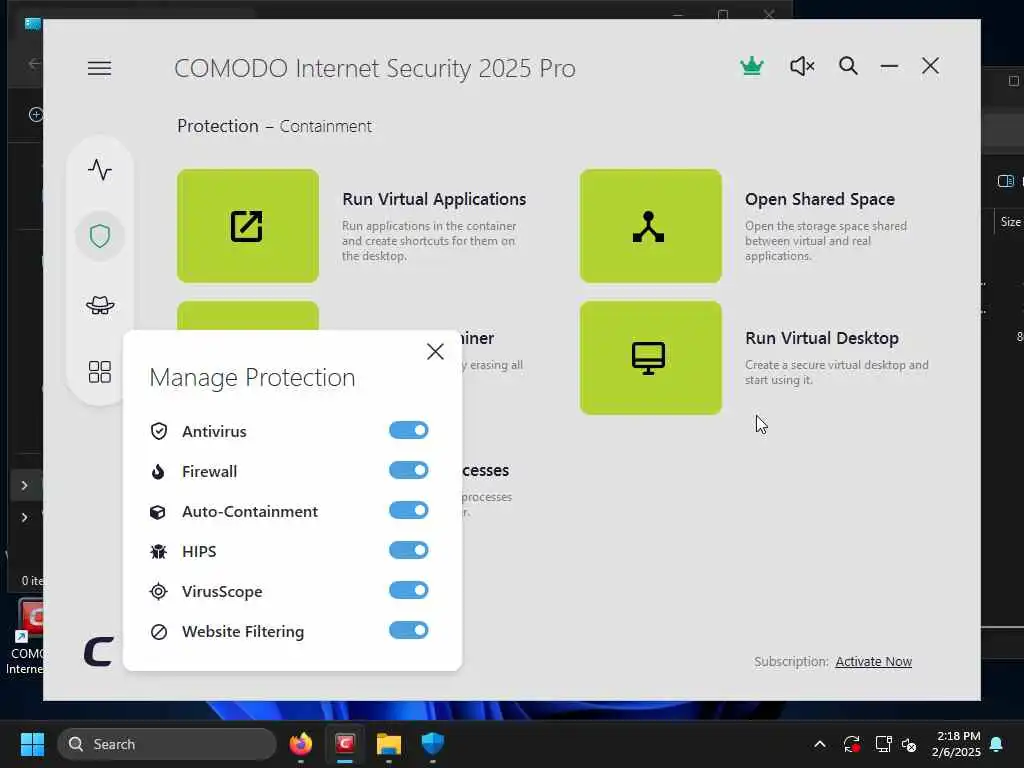1024x768 pixels.
Task: Turn off the Firewall switch
Action: click(409, 470)
